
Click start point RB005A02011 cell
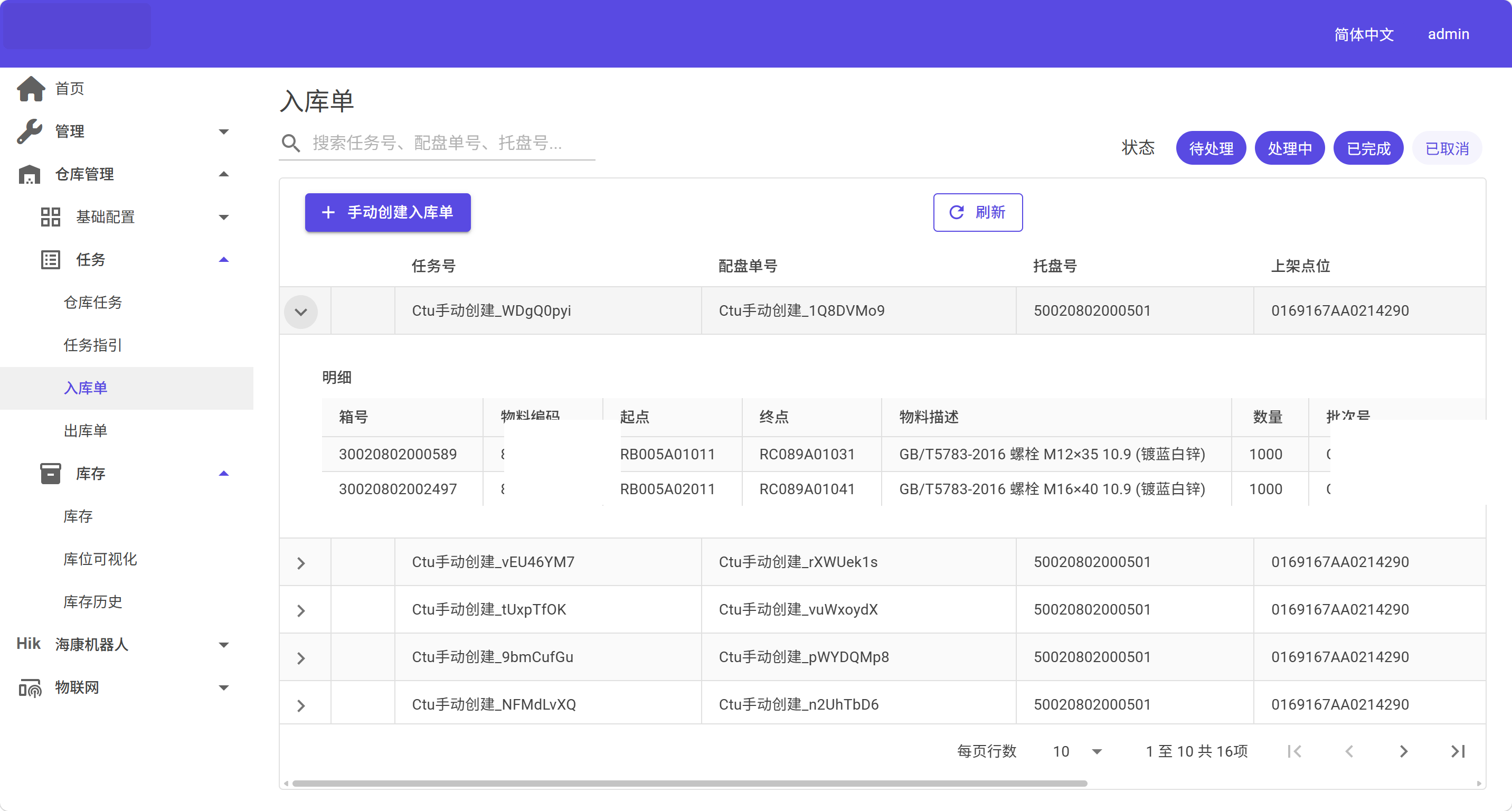pyautogui.click(x=667, y=489)
